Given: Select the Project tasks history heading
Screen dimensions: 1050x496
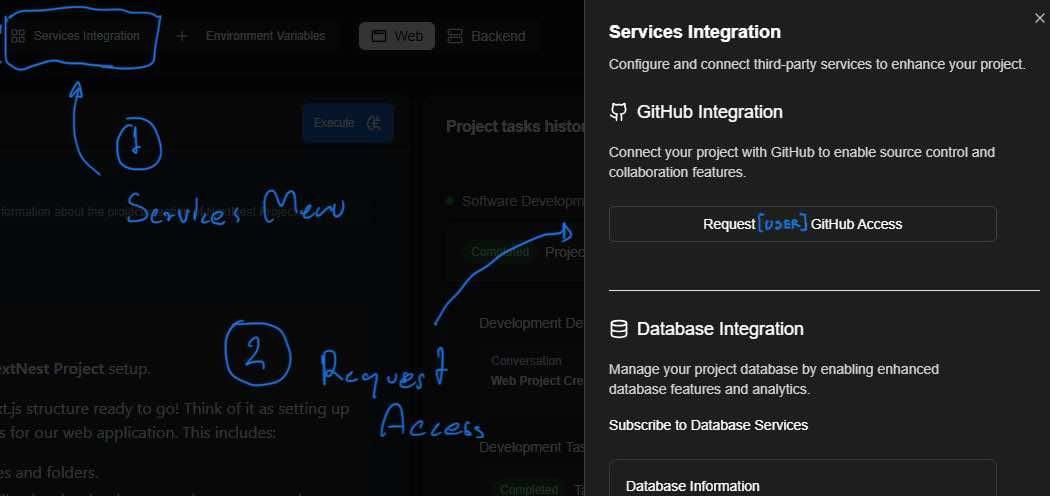Looking at the screenshot, I should pyautogui.click(x=515, y=127).
